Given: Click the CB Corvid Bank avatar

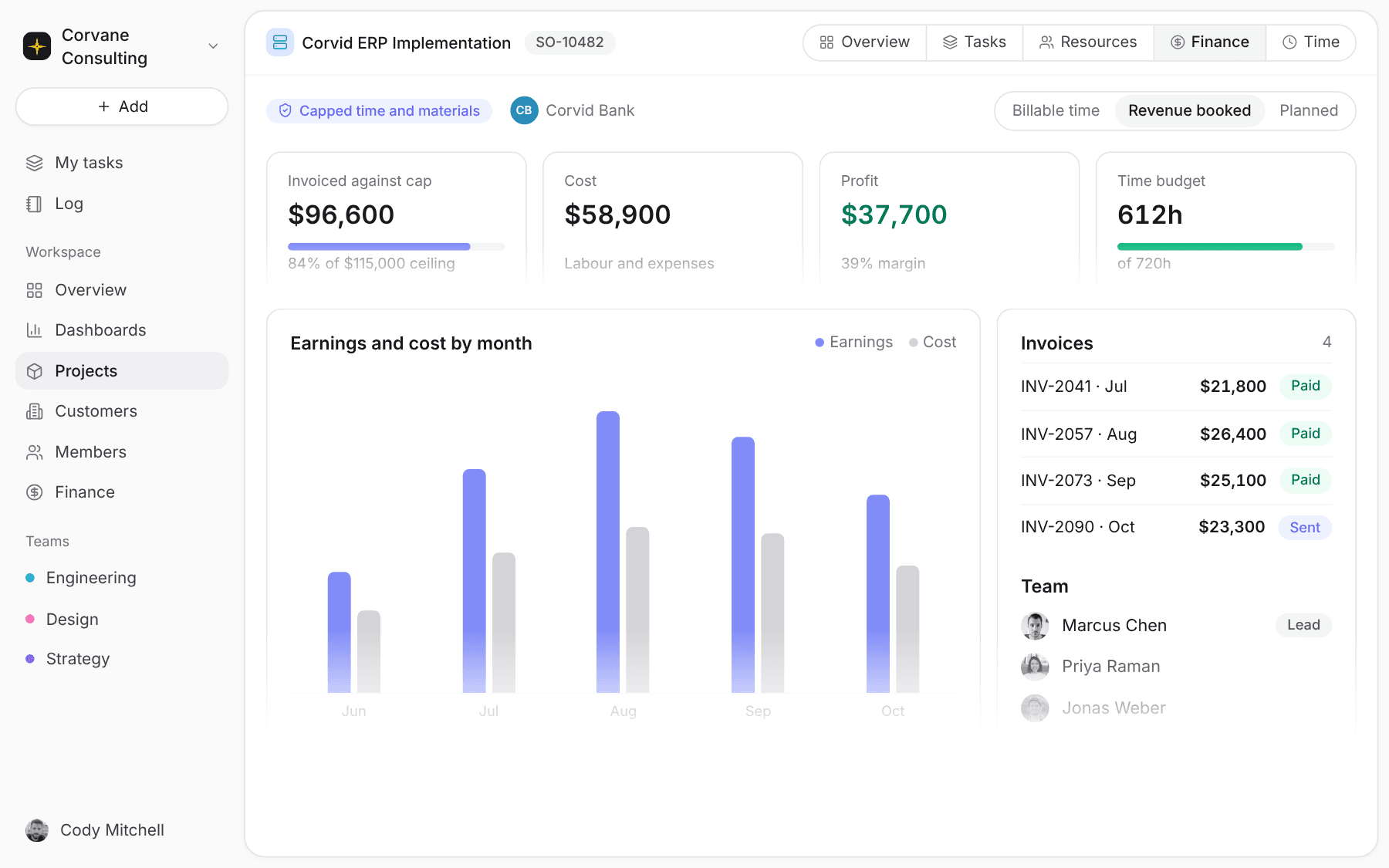Looking at the screenshot, I should coord(524,110).
